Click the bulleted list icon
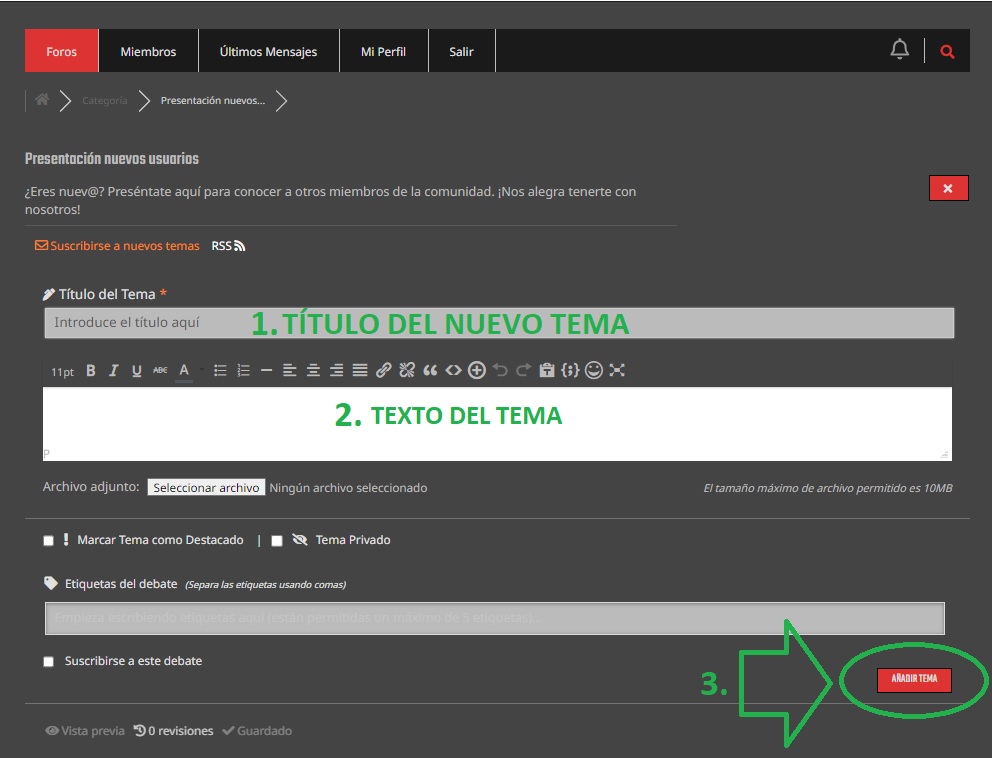The image size is (992, 758). click(x=220, y=371)
